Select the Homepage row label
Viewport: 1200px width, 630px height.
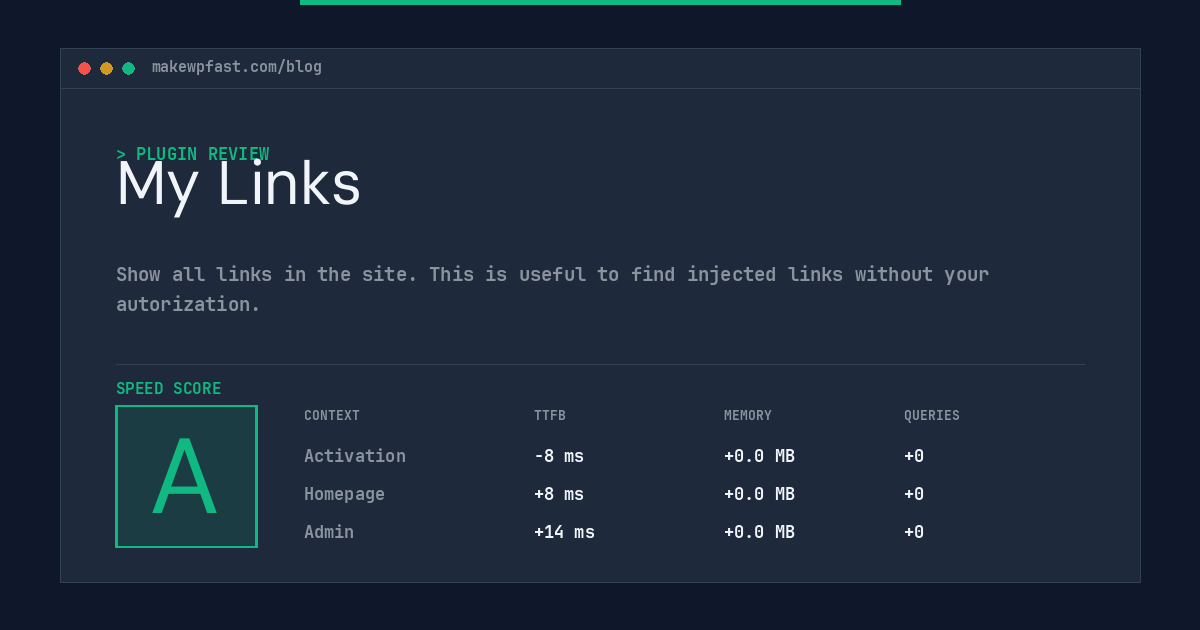click(x=344, y=494)
